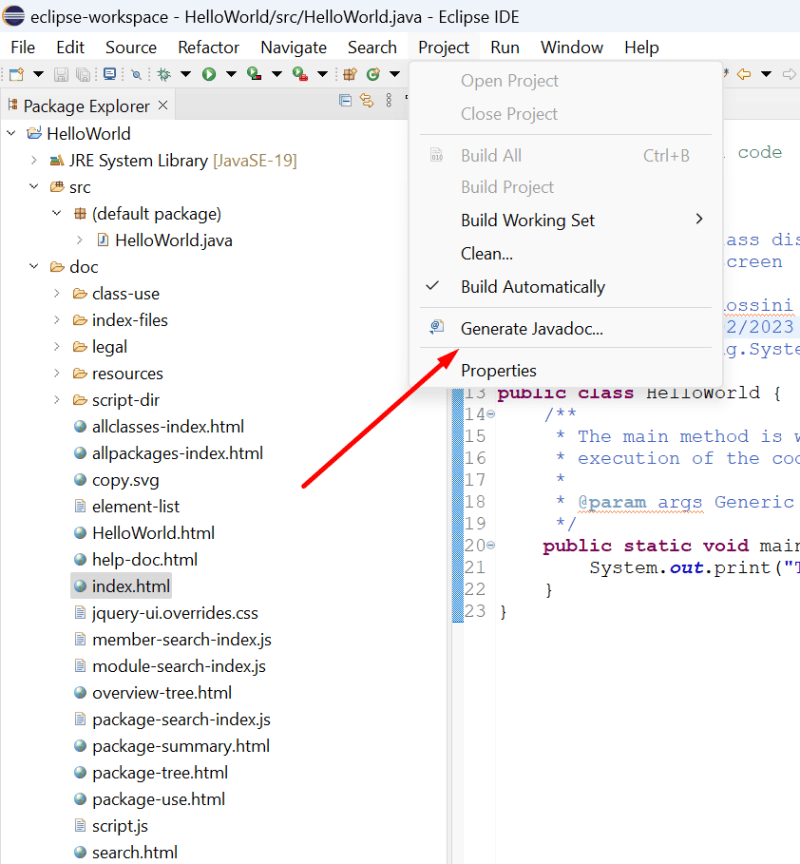Image resolution: width=800 pixels, height=864 pixels.
Task: Expand the index-files folder
Action: (x=57, y=320)
